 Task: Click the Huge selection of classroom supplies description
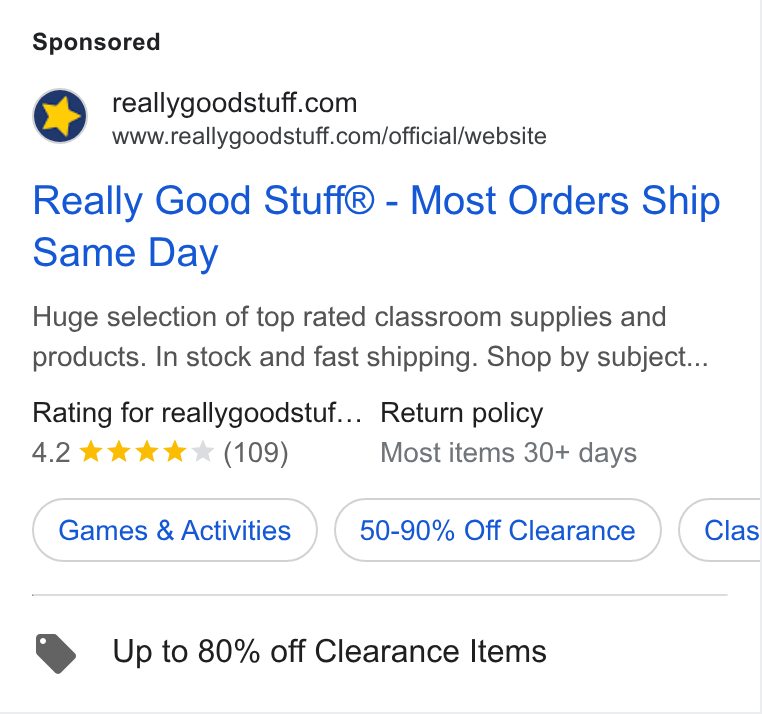[370, 337]
